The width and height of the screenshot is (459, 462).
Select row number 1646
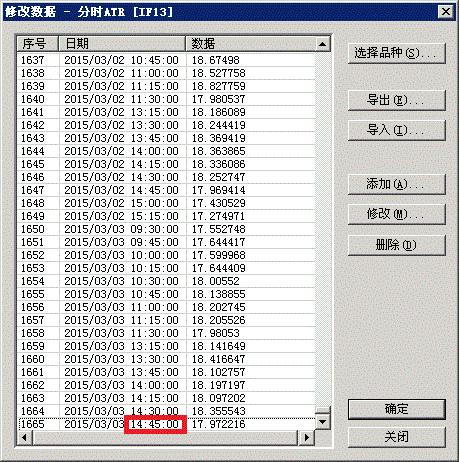(x=33, y=177)
